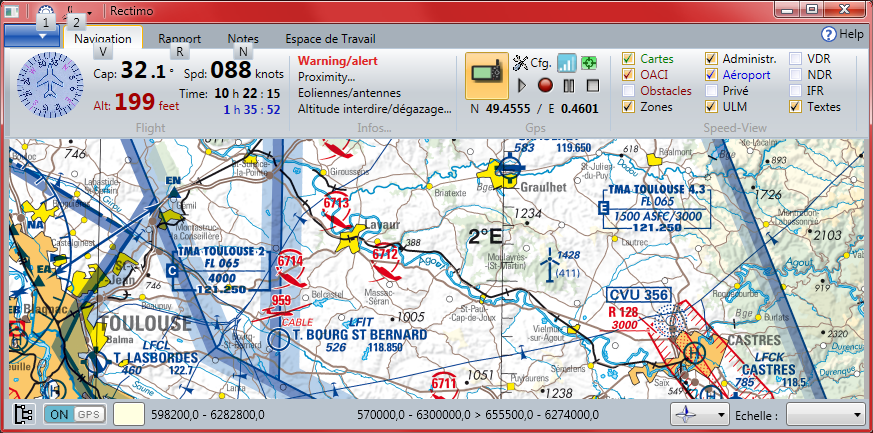This screenshot has width=873, height=433.
Task: Toggle the Zones checkbox
Action: click(x=629, y=107)
